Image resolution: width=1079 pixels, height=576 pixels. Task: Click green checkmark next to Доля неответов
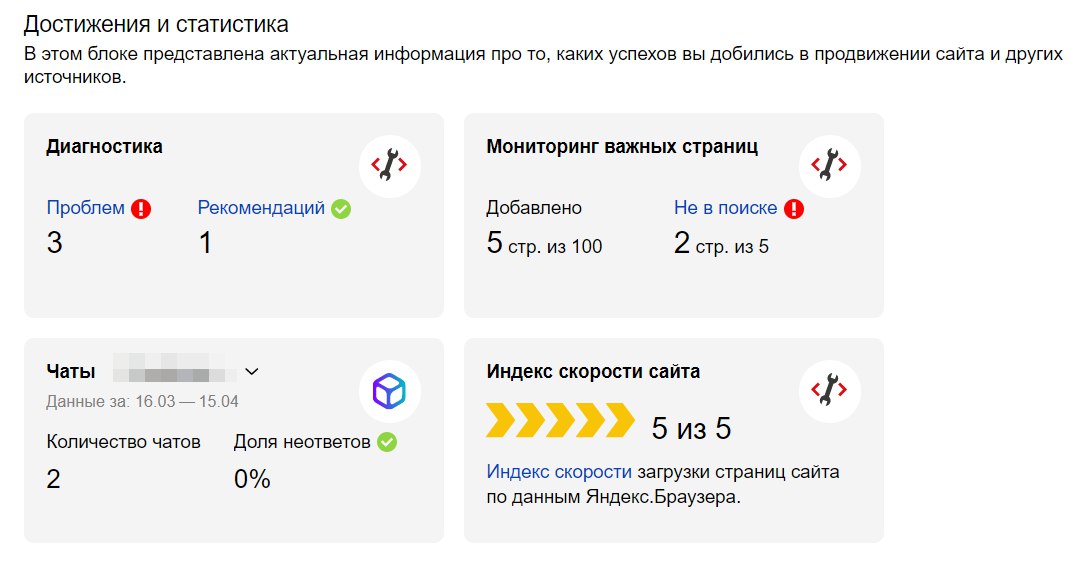coord(387,442)
